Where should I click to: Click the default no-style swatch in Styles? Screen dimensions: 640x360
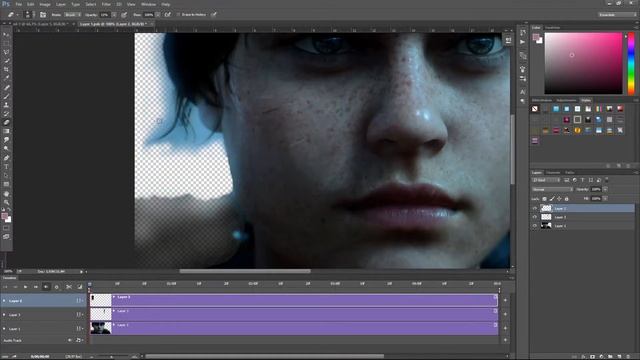click(x=535, y=109)
